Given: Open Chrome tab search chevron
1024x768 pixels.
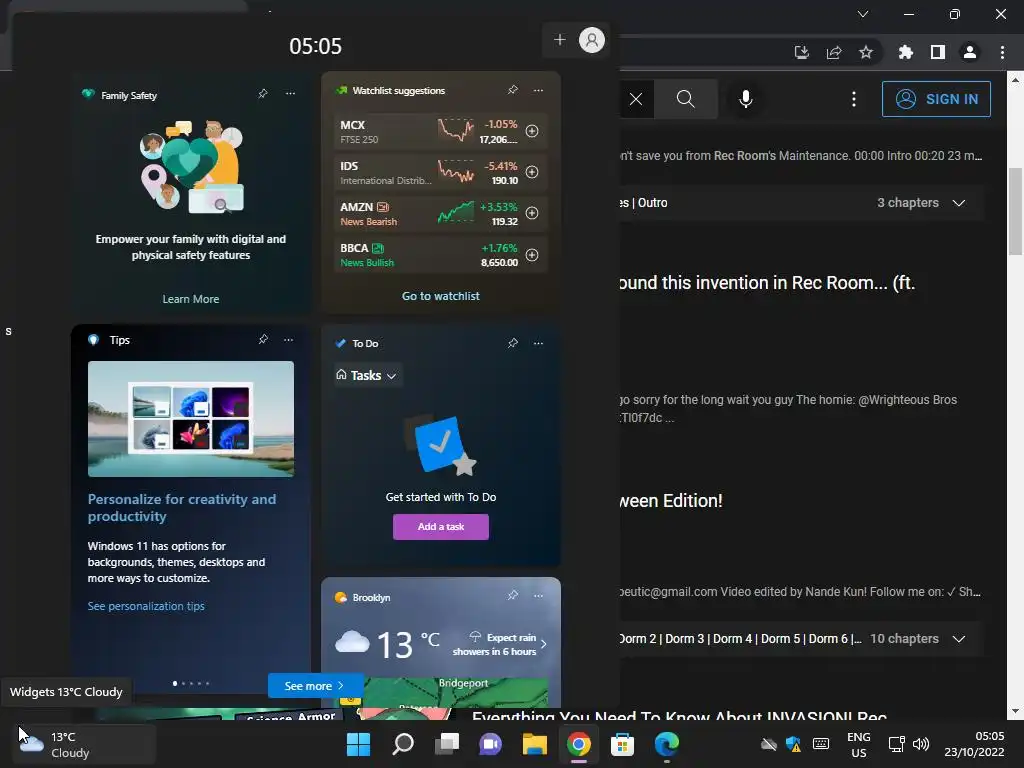Looking at the screenshot, I should [x=863, y=14].
